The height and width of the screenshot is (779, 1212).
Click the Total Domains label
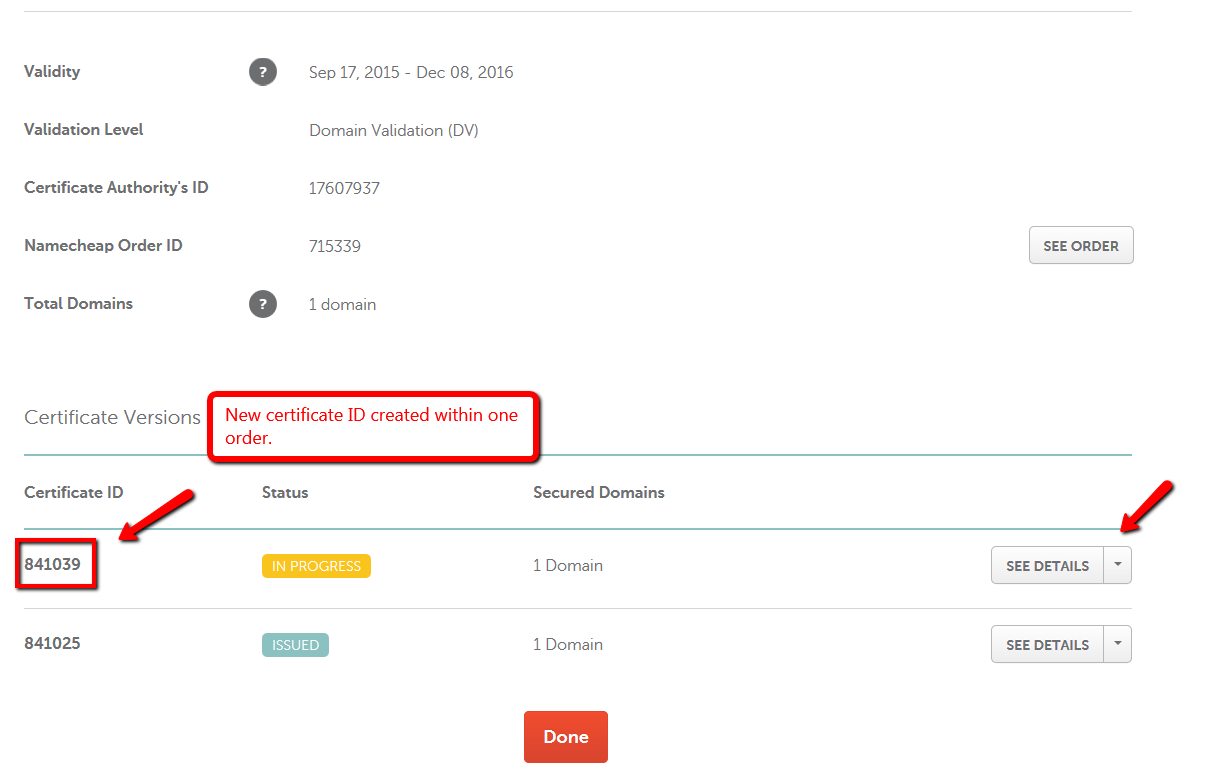pyautogui.click(x=78, y=303)
